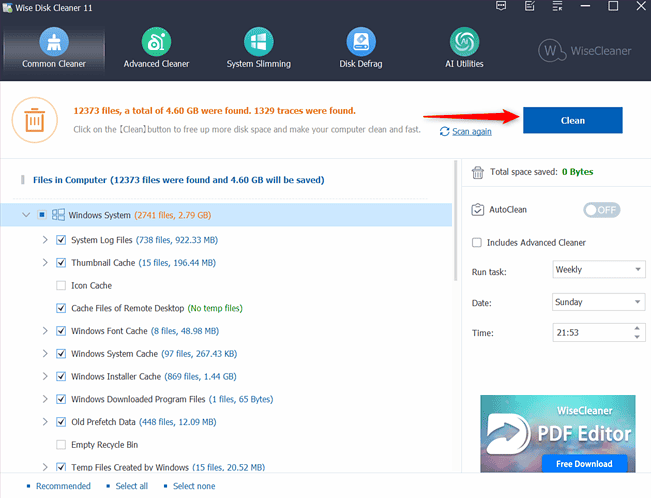Viewport: 651px width, 498px height.
Task: Open the System Slimming section
Action: pyautogui.click(x=258, y=48)
